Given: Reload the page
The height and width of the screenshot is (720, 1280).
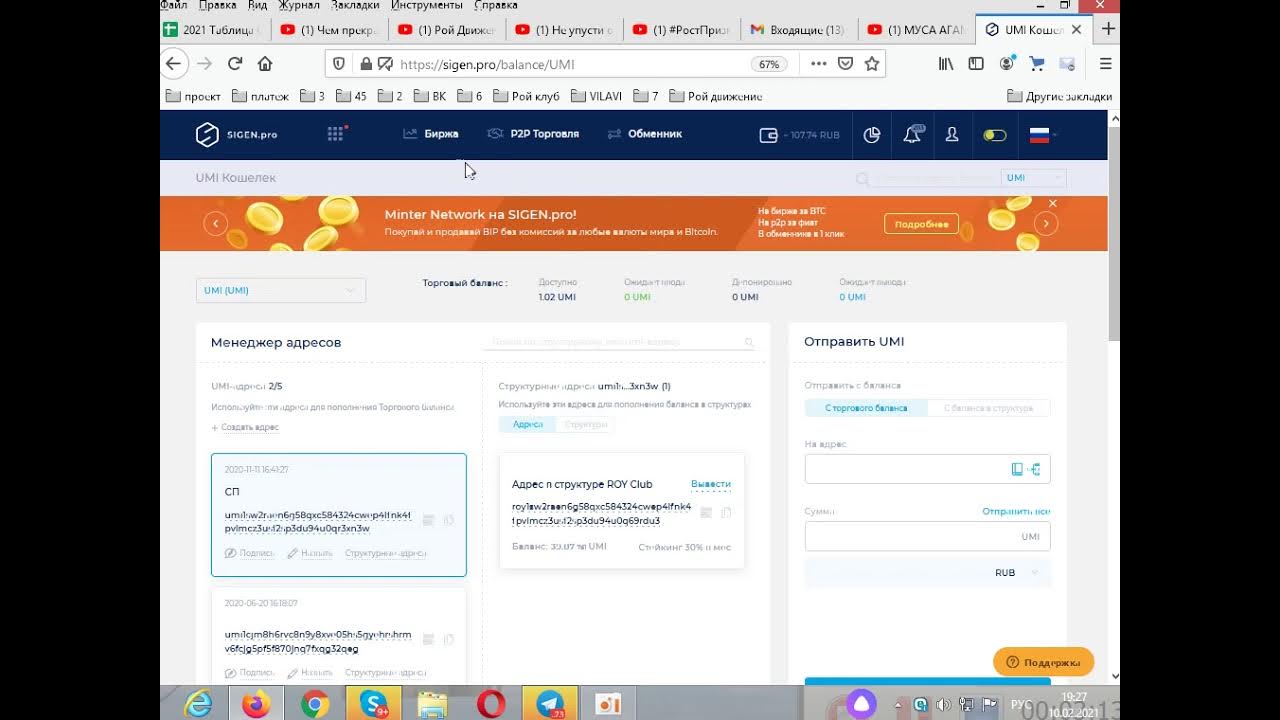Looking at the screenshot, I should [235, 64].
